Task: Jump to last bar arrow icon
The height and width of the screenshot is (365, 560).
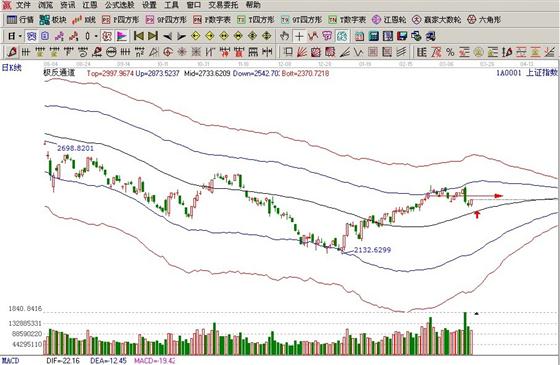Action: 153,36
